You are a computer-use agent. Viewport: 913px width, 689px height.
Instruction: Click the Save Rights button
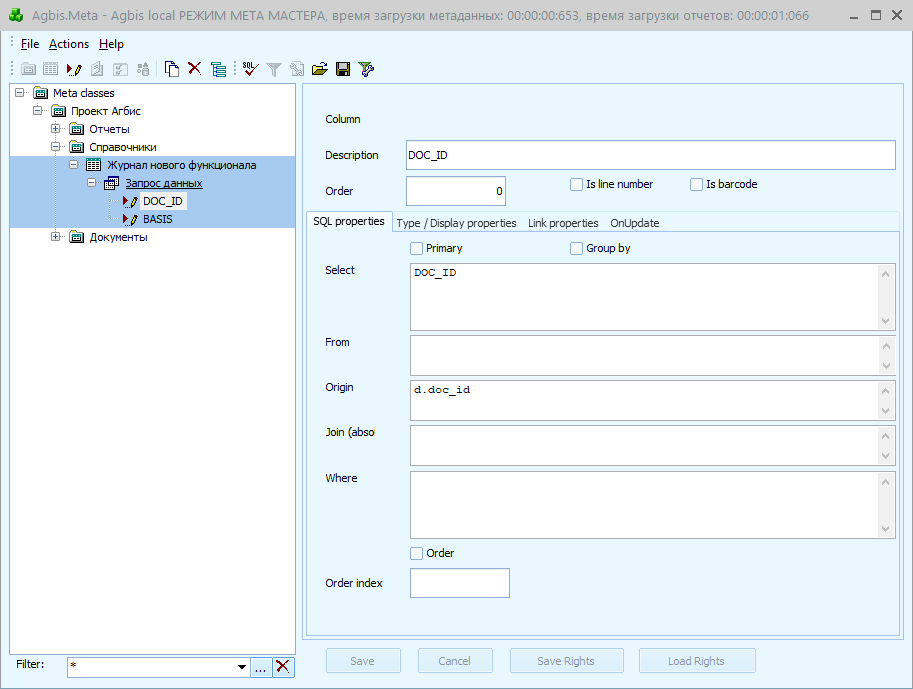tap(567, 661)
